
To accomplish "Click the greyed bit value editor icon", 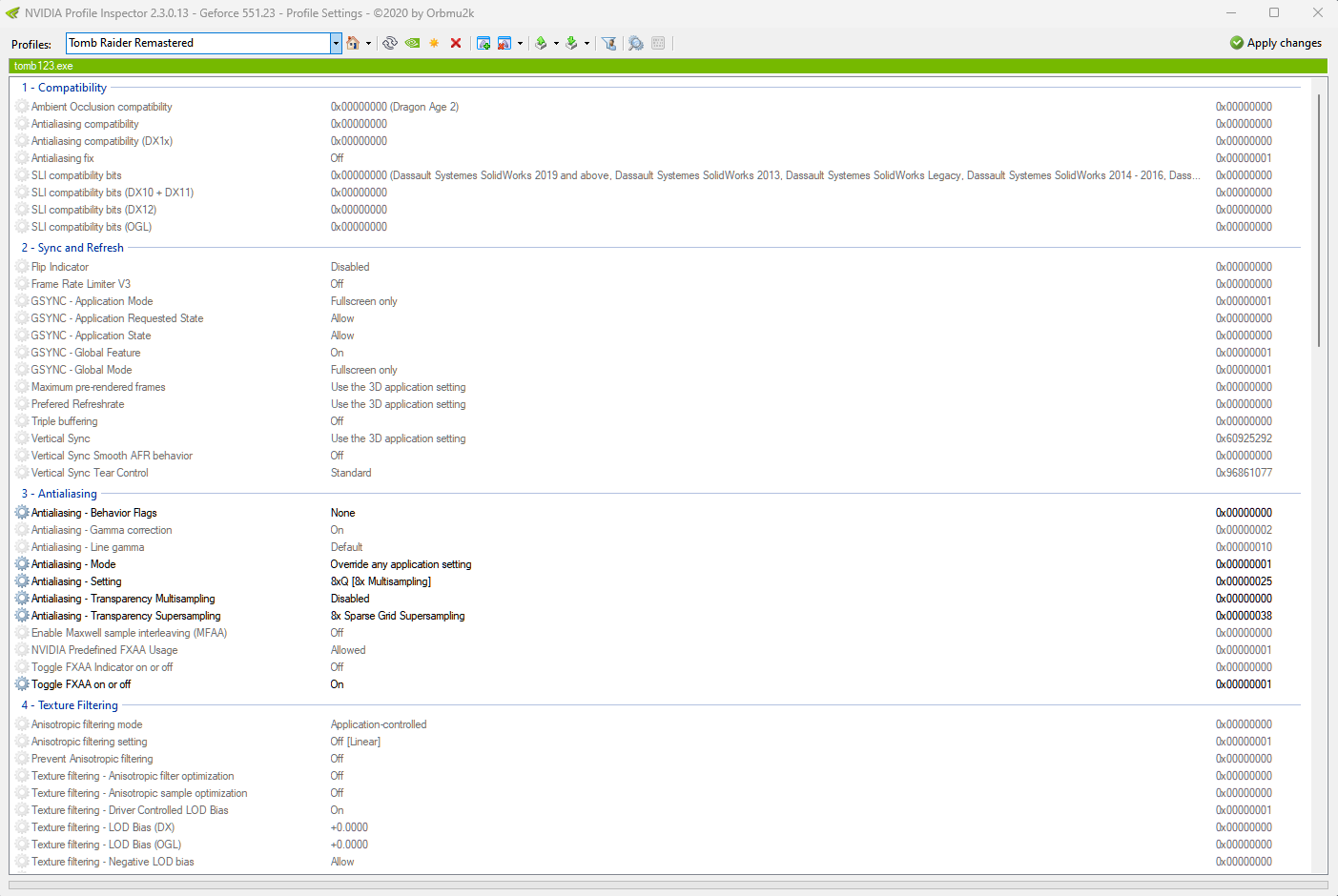I will pyautogui.click(x=658, y=43).
